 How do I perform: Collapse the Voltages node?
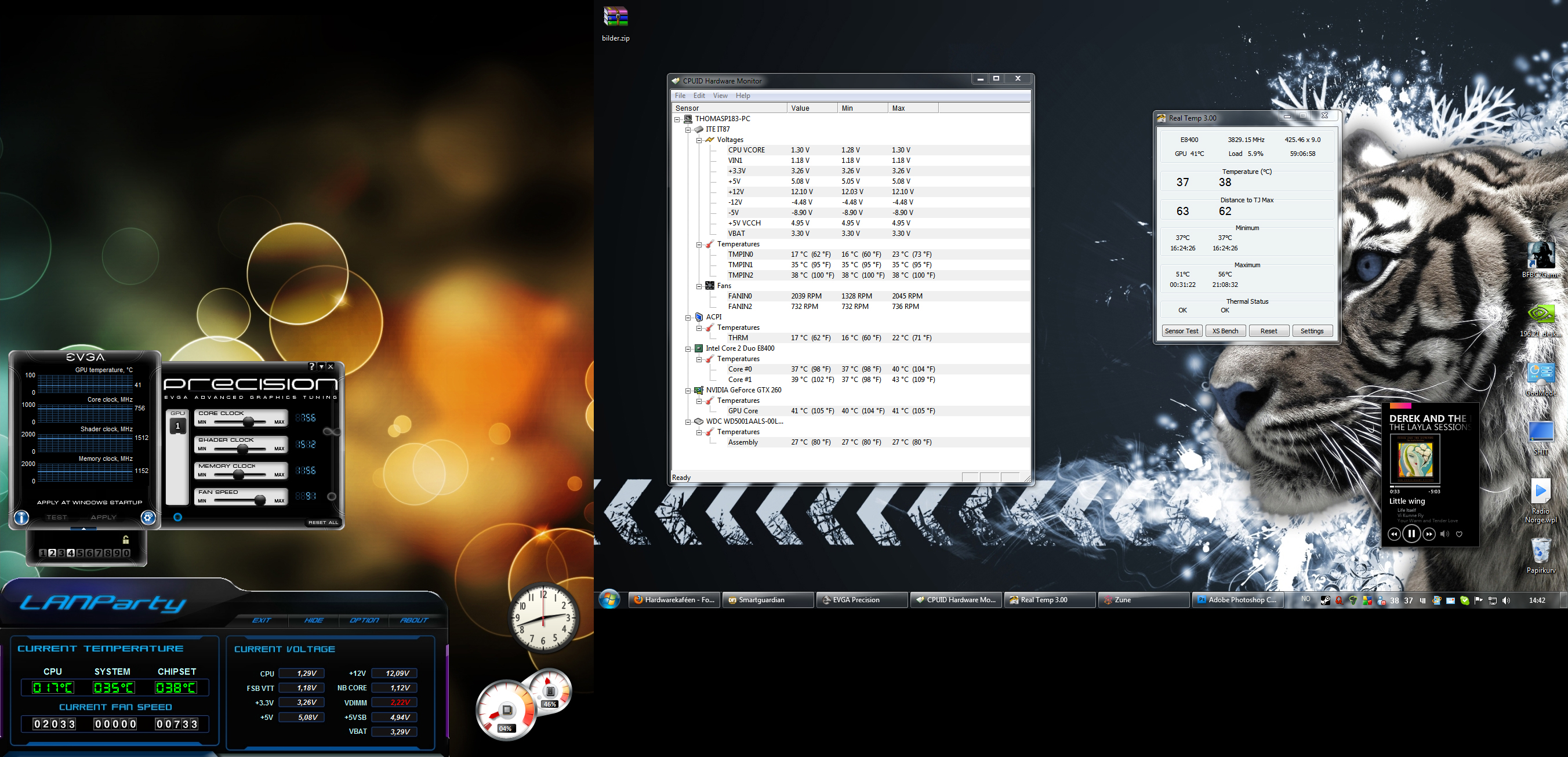click(x=699, y=140)
